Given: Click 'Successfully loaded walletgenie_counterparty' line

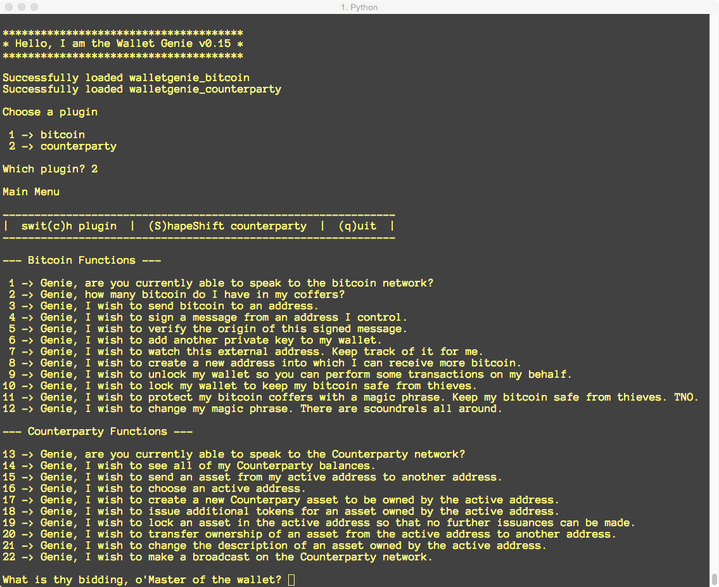Looking at the screenshot, I should click(142, 89).
